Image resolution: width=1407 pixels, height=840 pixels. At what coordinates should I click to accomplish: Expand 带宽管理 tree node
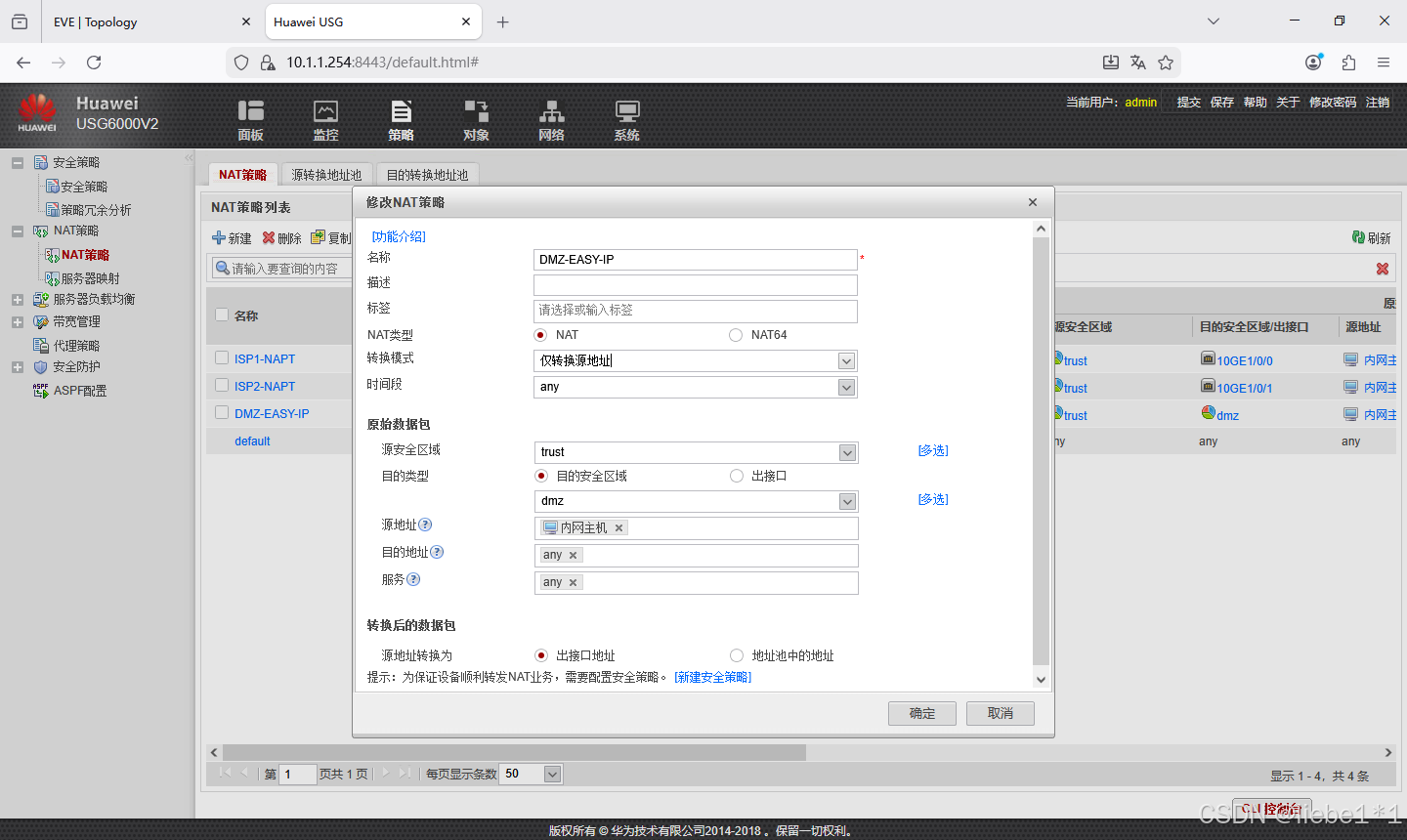18,322
